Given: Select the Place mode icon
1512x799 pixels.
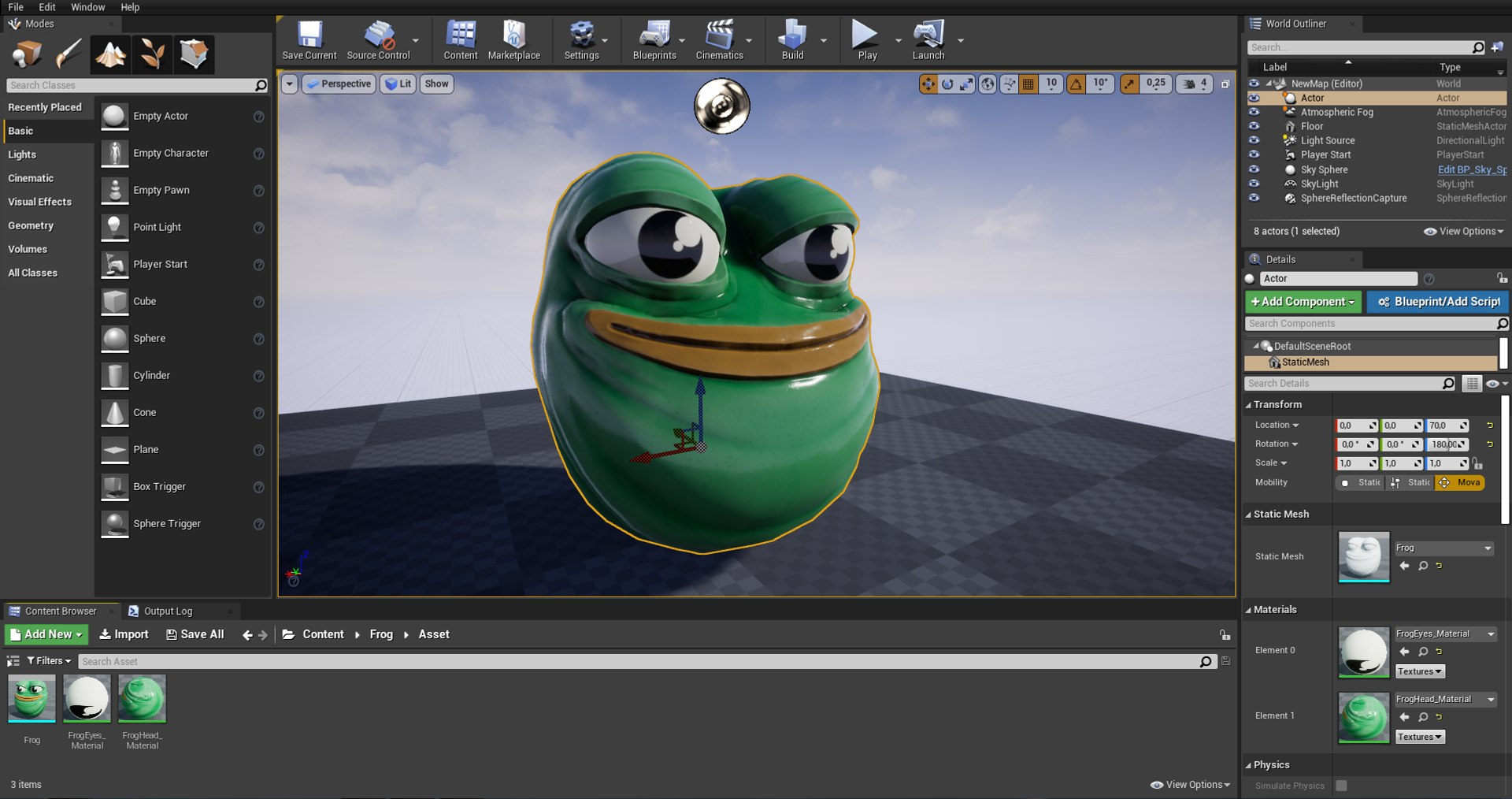Looking at the screenshot, I should coord(27,54).
